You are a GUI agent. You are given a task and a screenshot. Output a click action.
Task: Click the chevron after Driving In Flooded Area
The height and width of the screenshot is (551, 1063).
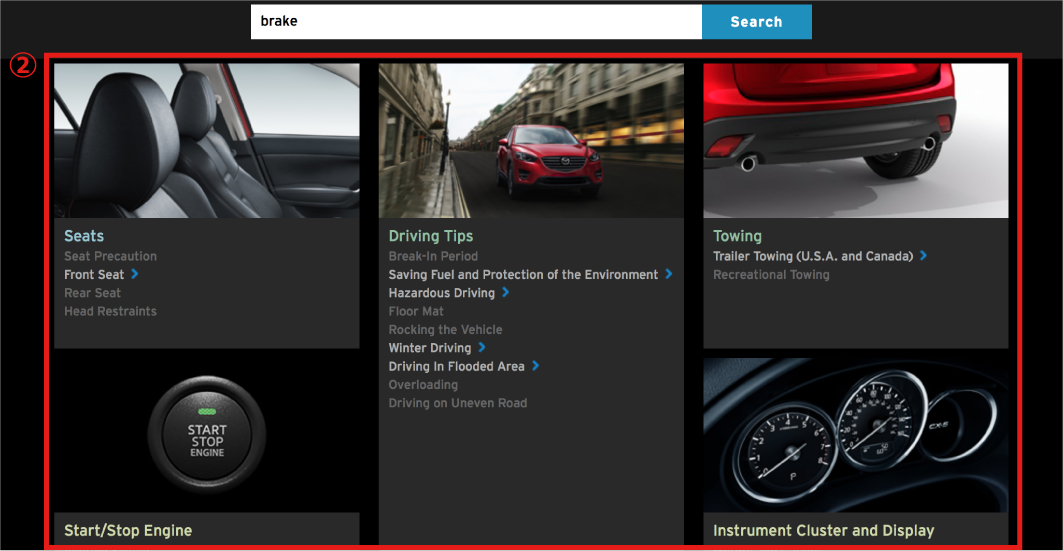[536, 366]
